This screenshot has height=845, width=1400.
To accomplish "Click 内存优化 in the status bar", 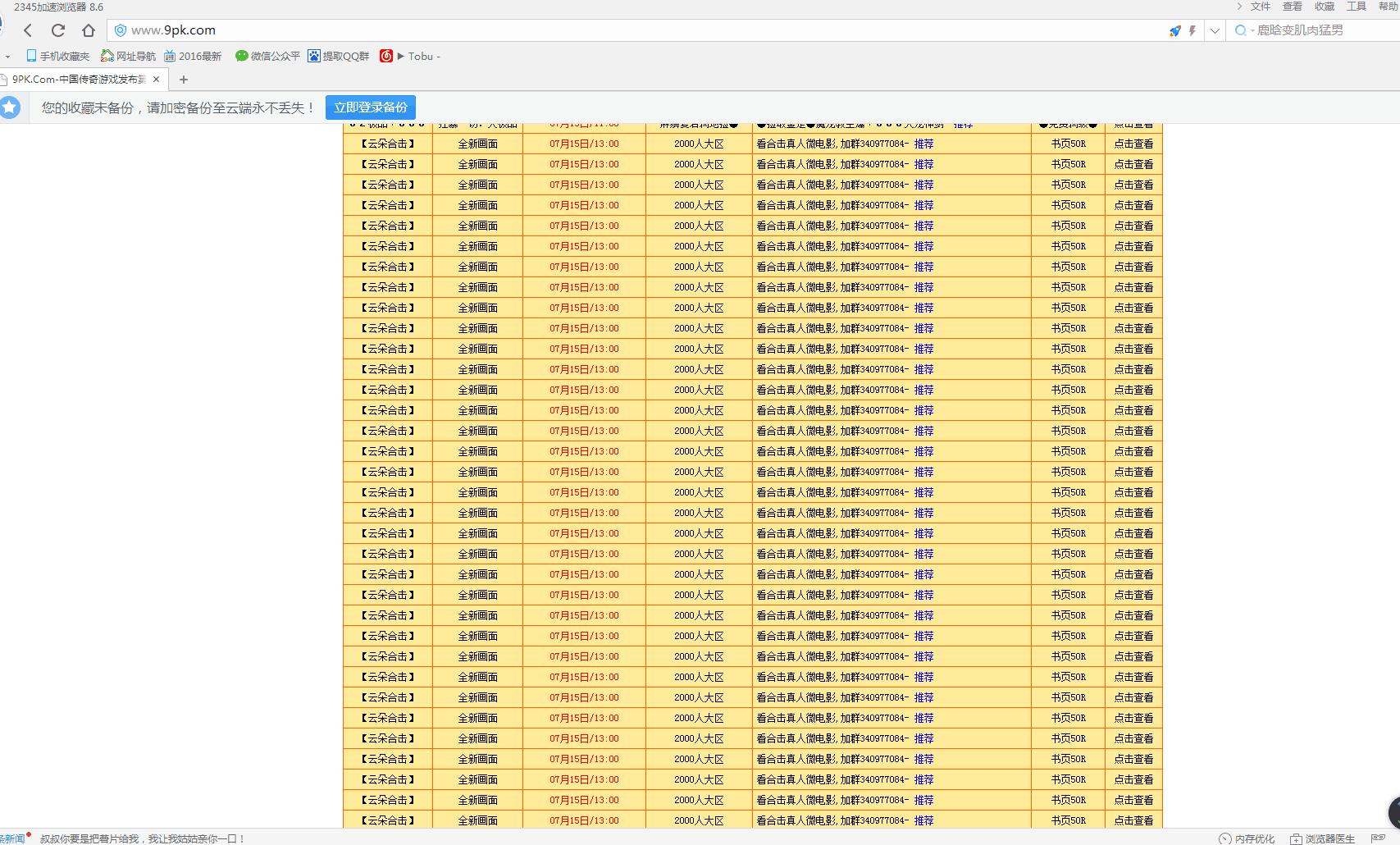I will pos(1247,838).
